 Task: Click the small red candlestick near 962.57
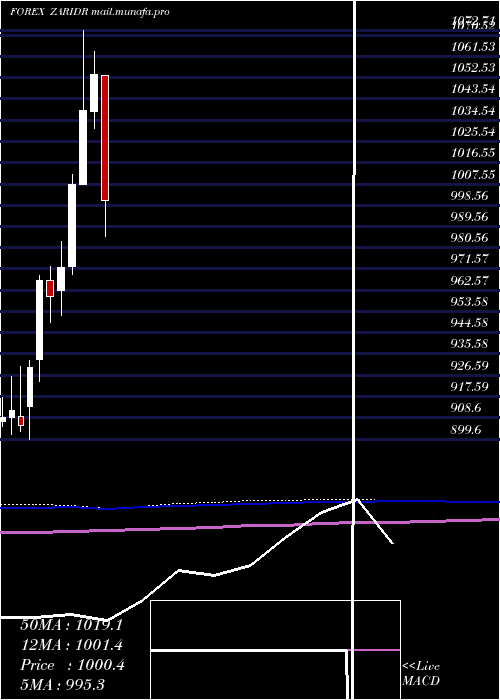point(50,288)
